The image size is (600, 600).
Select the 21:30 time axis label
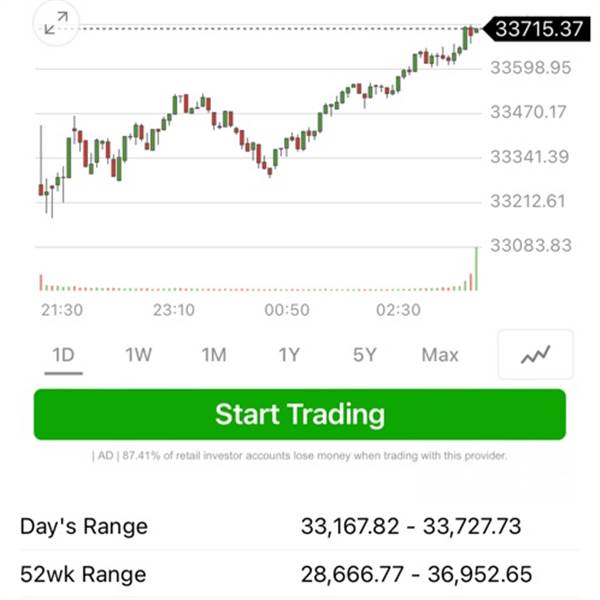[62, 310]
